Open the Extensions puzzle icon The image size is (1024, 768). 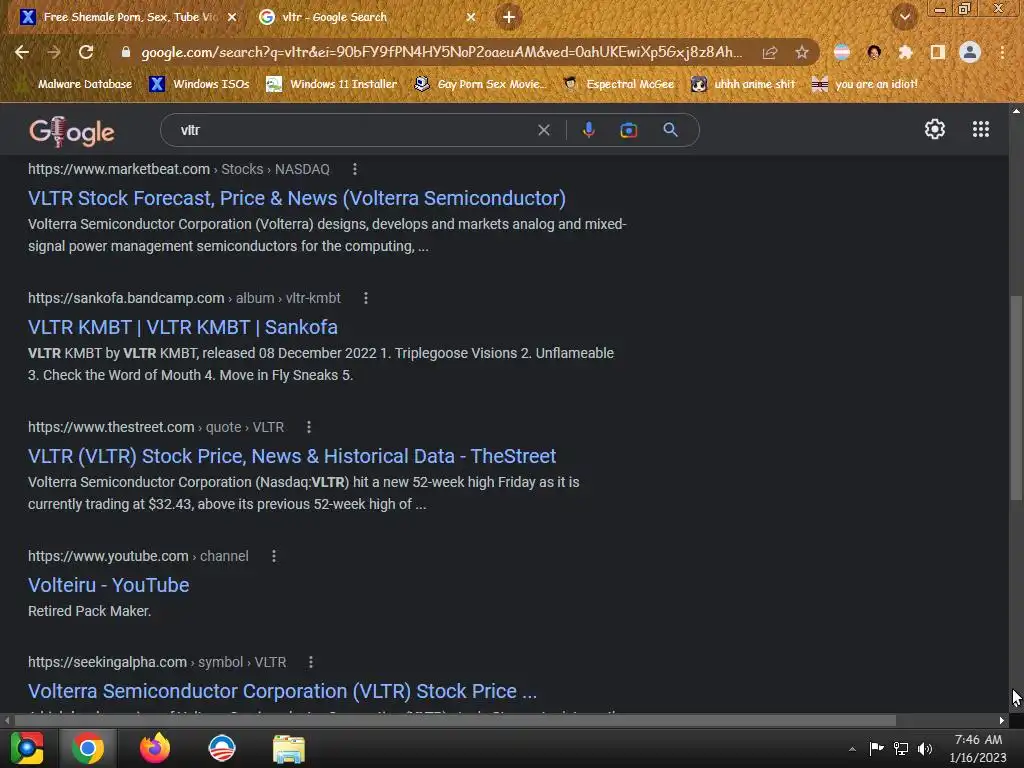905,52
